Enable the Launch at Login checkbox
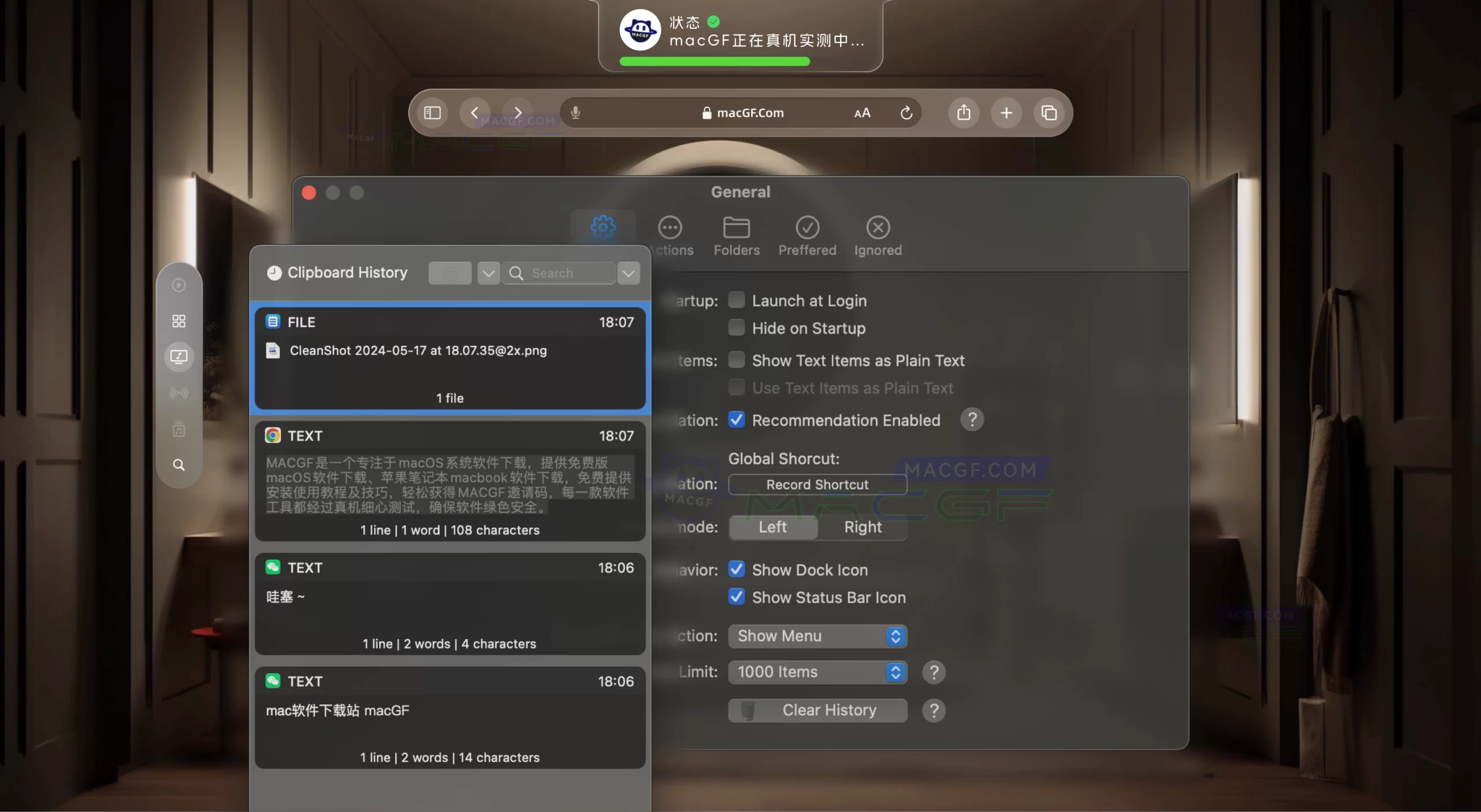Viewport: 1481px width, 812px height. pos(735,300)
